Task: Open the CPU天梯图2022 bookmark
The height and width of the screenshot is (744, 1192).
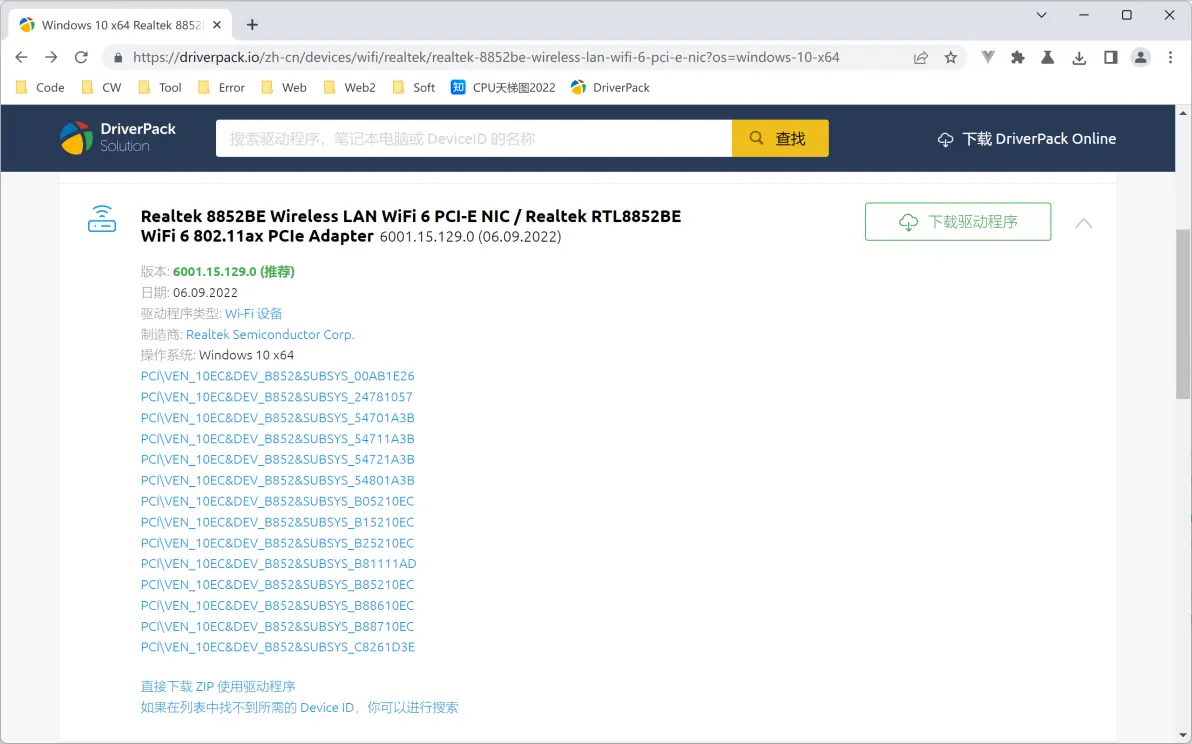Action: point(503,87)
